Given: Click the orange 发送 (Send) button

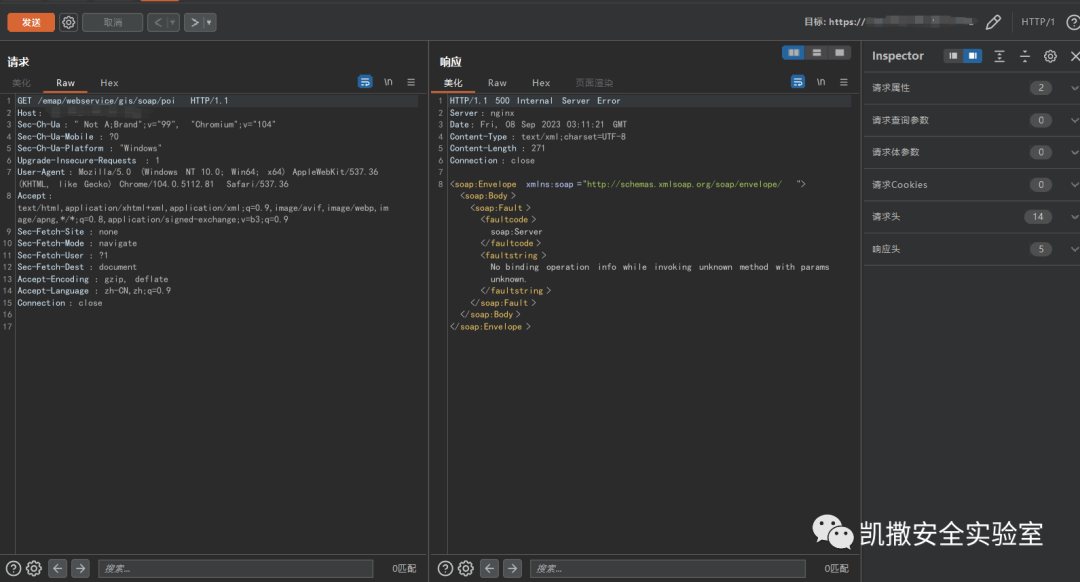Looking at the screenshot, I should tap(31, 22).
